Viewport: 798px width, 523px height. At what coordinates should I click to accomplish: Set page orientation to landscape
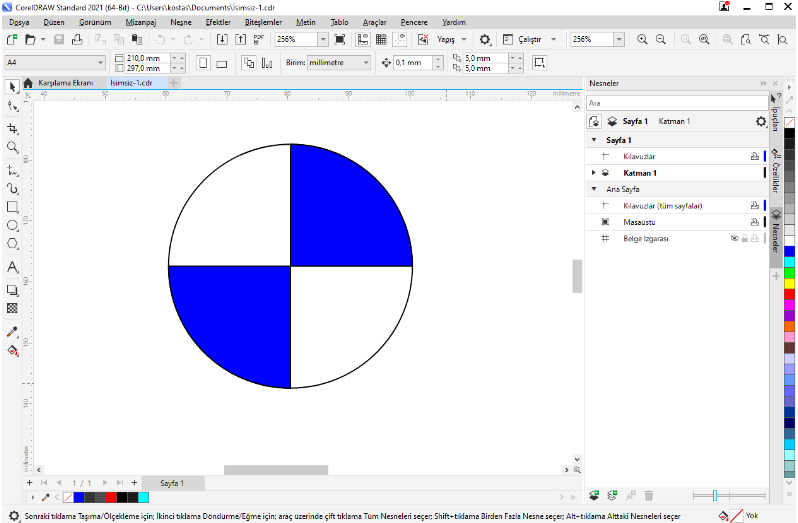tap(221, 63)
